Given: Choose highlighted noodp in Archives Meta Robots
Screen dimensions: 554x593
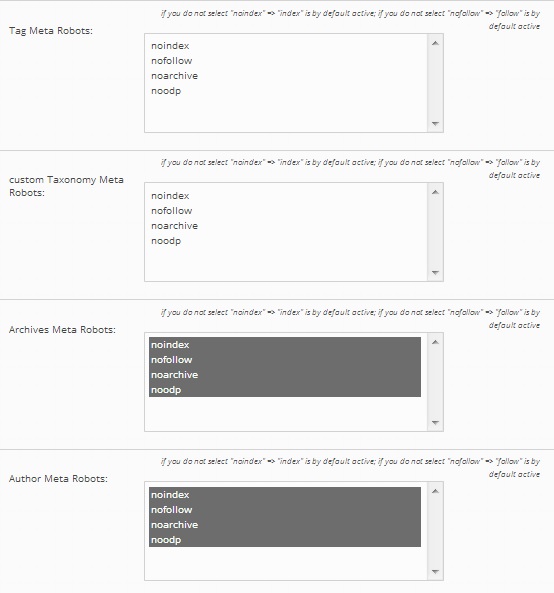Looking at the screenshot, I should [285, 390].
